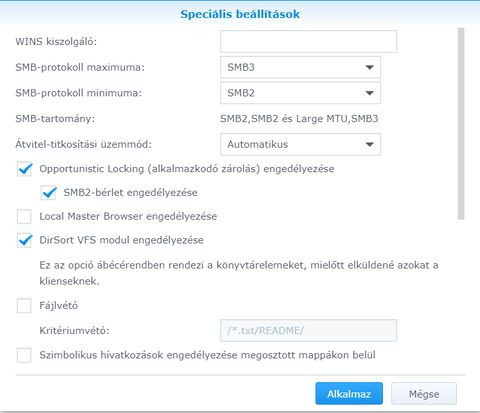Click the vertical scrollbar thumb
480x413 pixels.
tap(461, 124)
